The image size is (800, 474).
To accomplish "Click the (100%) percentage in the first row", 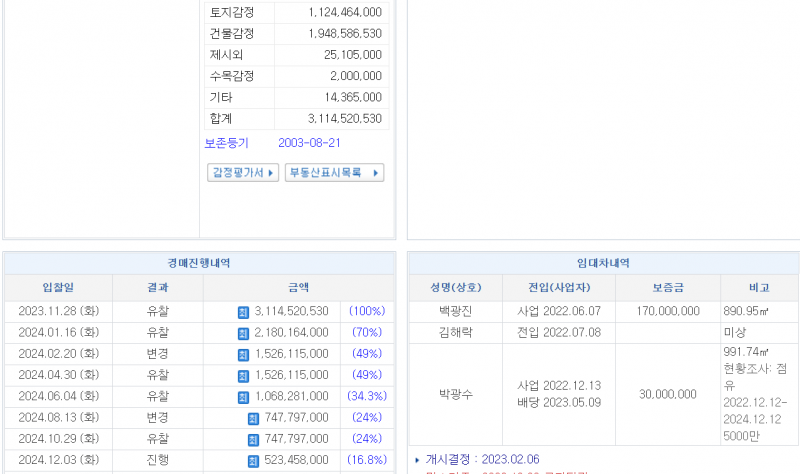I will point(367,312).
